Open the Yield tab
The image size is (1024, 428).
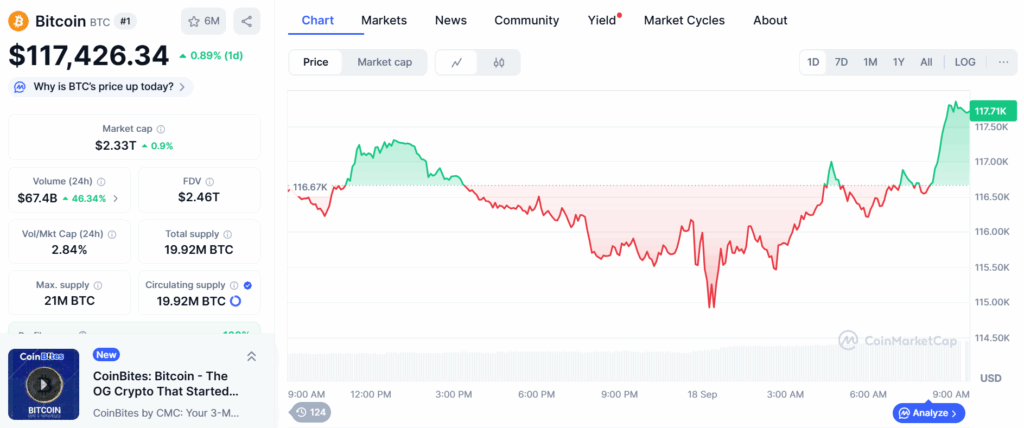point(602,20)
